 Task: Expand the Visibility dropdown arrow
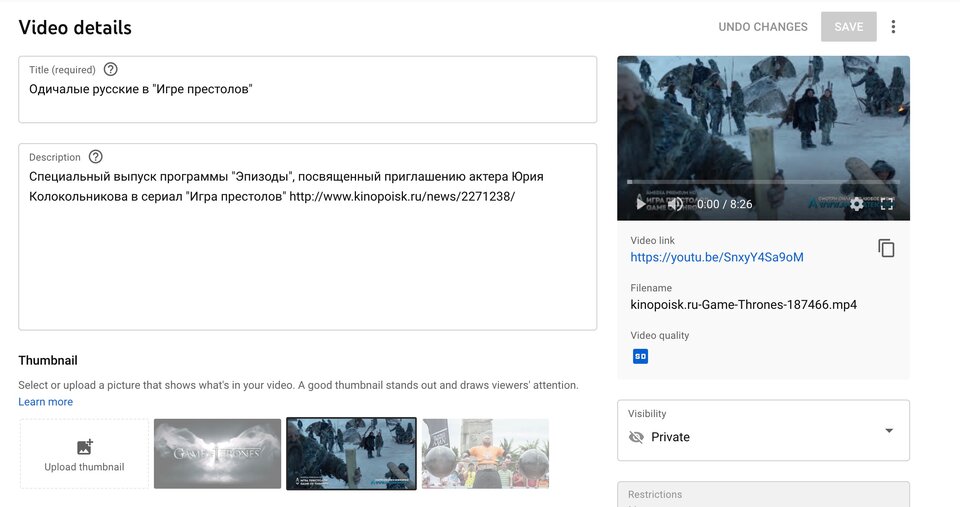click(889, 430)
